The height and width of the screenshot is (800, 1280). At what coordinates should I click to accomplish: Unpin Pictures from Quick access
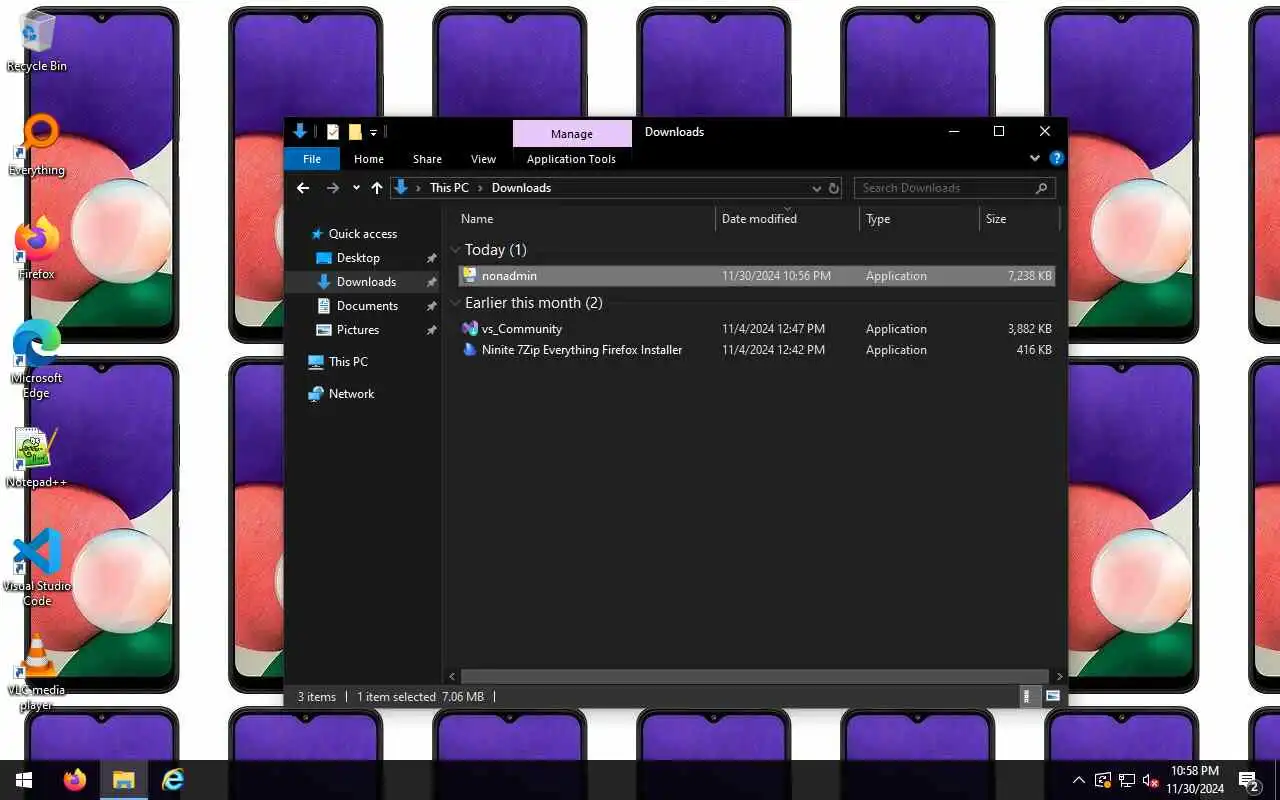point(431,330)
